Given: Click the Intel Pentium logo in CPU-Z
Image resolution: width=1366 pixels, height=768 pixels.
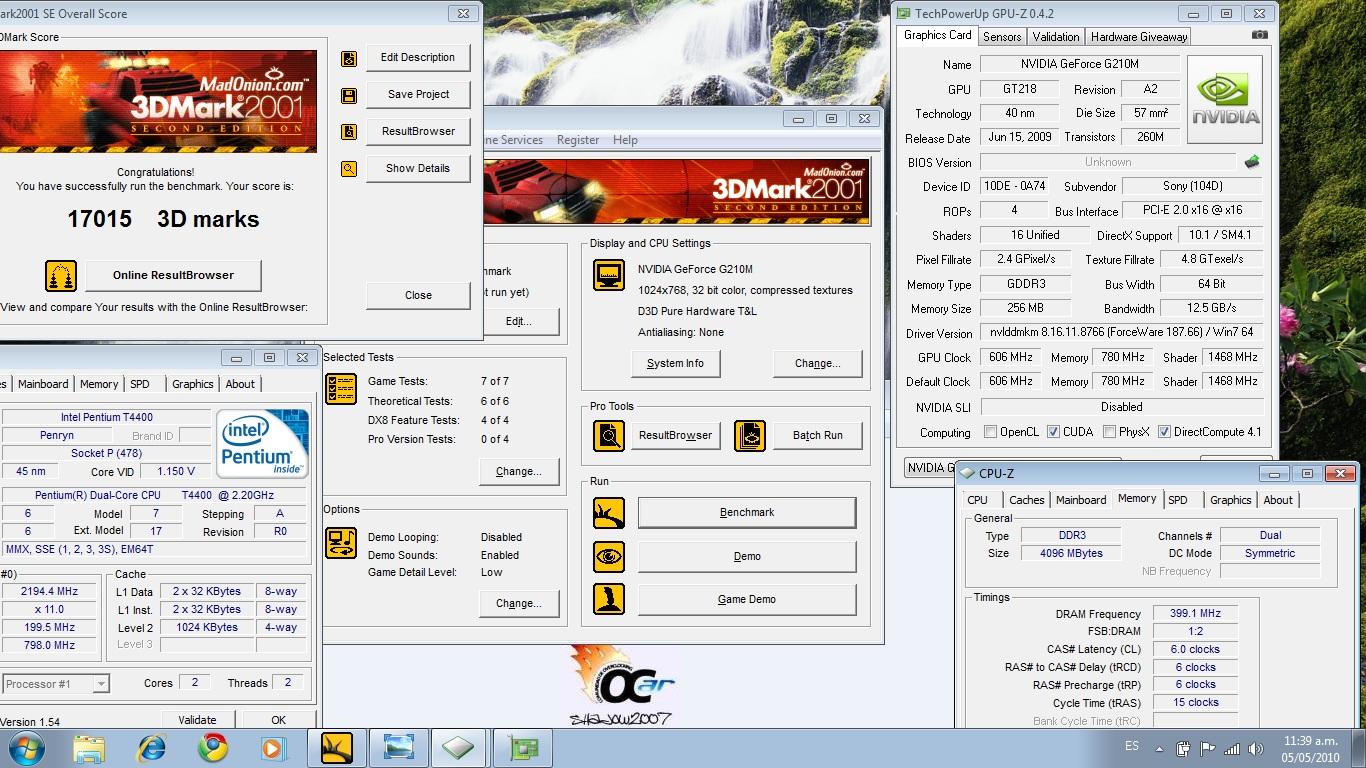Looking at the screenshot, I should coord(263,443).
